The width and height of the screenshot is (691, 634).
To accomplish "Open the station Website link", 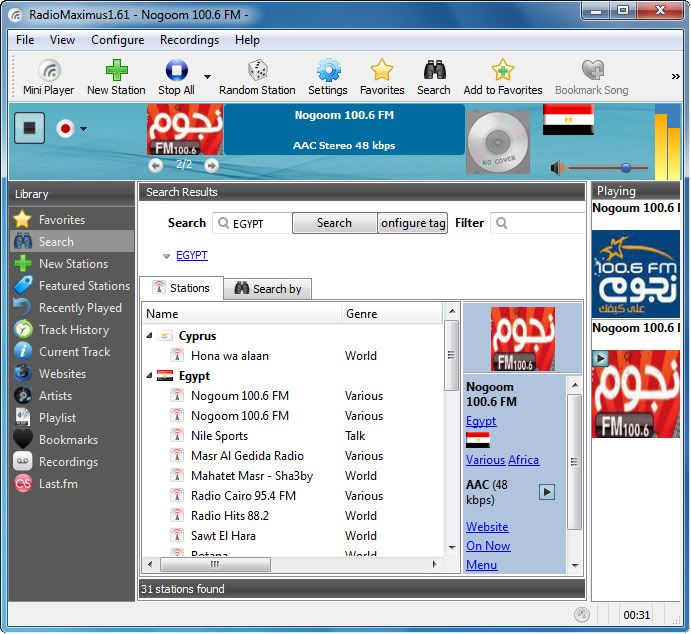I will (487, 526).
